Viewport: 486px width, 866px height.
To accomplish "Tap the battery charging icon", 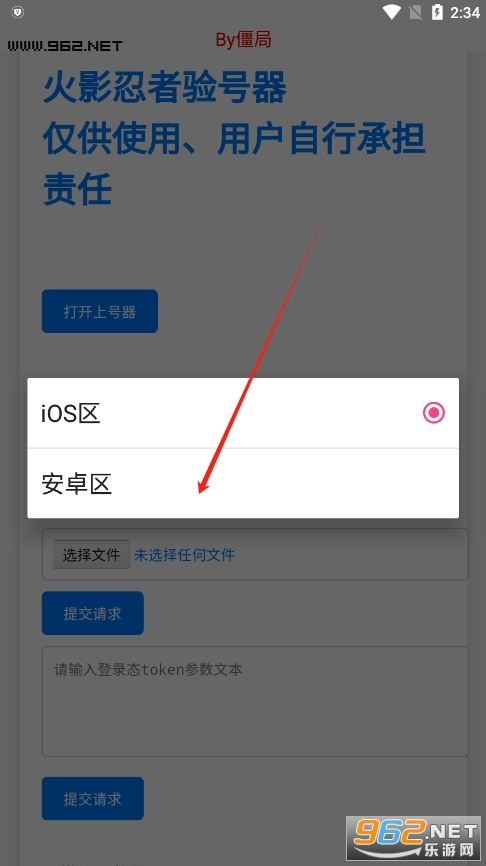I will pos(437,12).
